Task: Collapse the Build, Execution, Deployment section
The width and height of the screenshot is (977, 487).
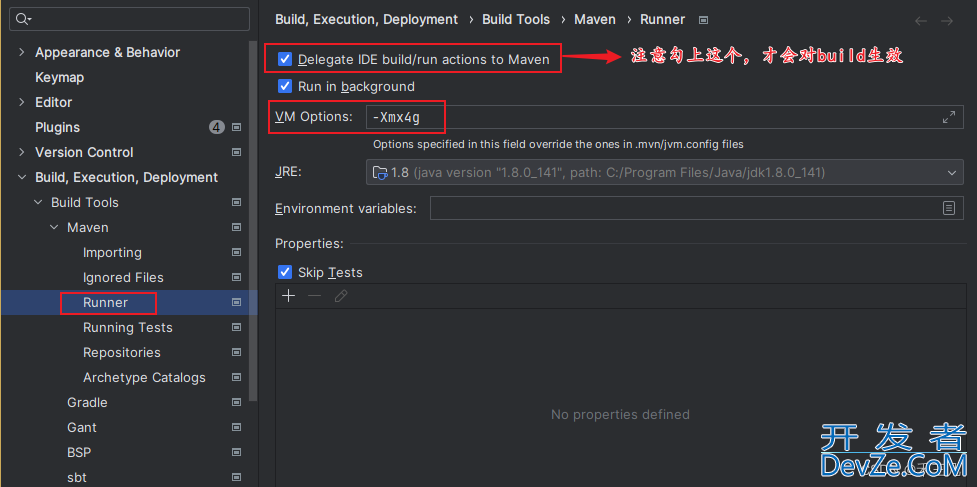Action: point(22,177)
